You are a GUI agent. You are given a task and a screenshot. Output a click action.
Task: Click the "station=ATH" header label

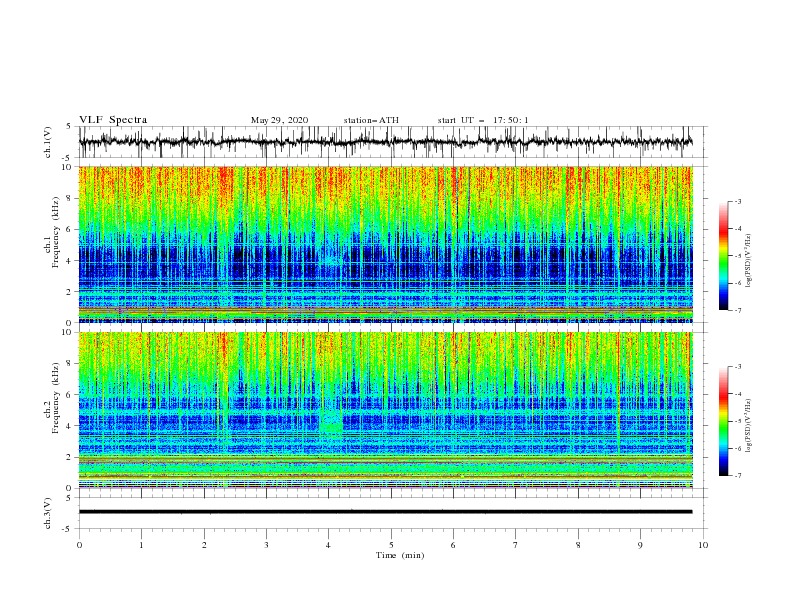[x=371, y=120]
